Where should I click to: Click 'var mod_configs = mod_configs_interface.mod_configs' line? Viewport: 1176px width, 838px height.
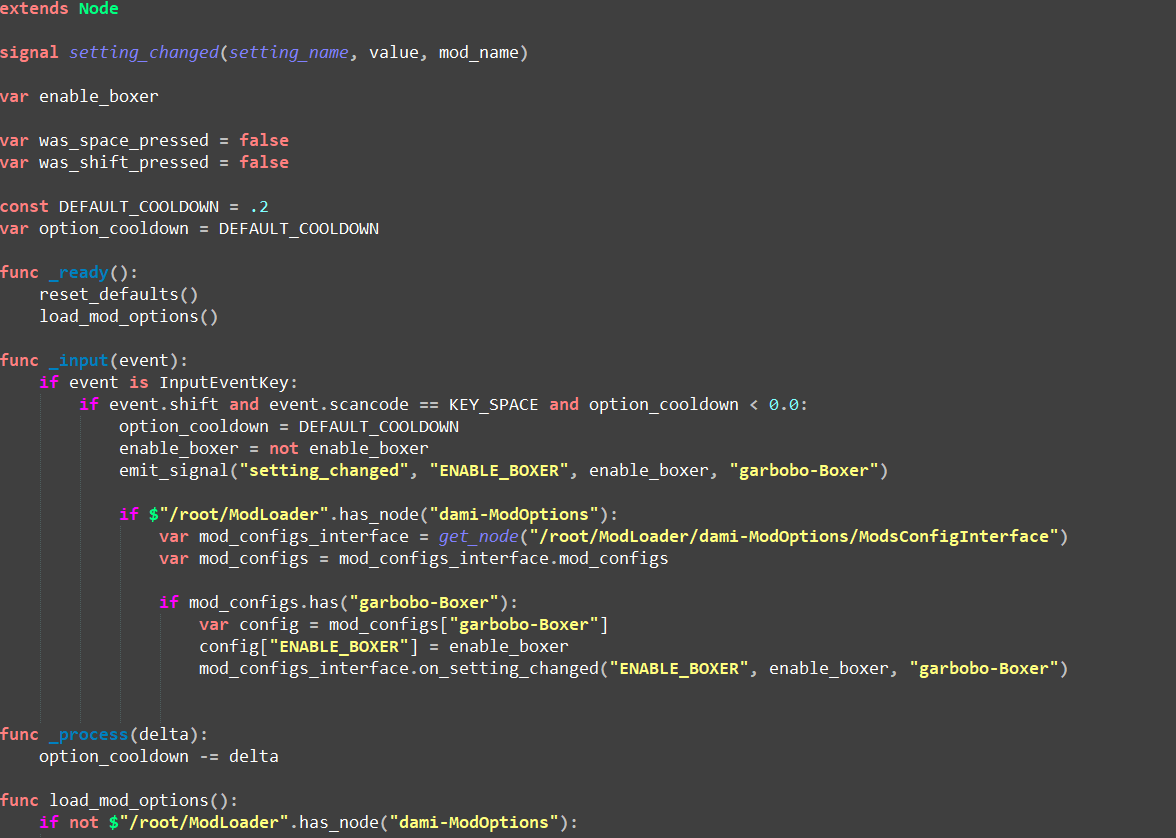coord(413,559)
